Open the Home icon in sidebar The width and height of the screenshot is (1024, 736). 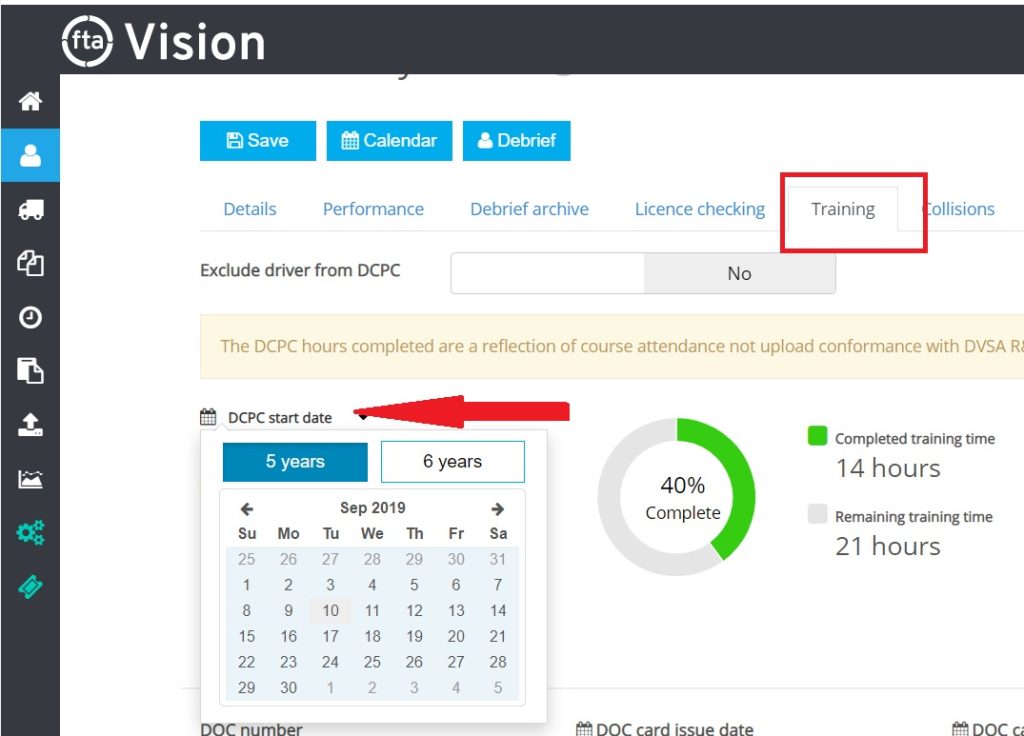point(30,101)
